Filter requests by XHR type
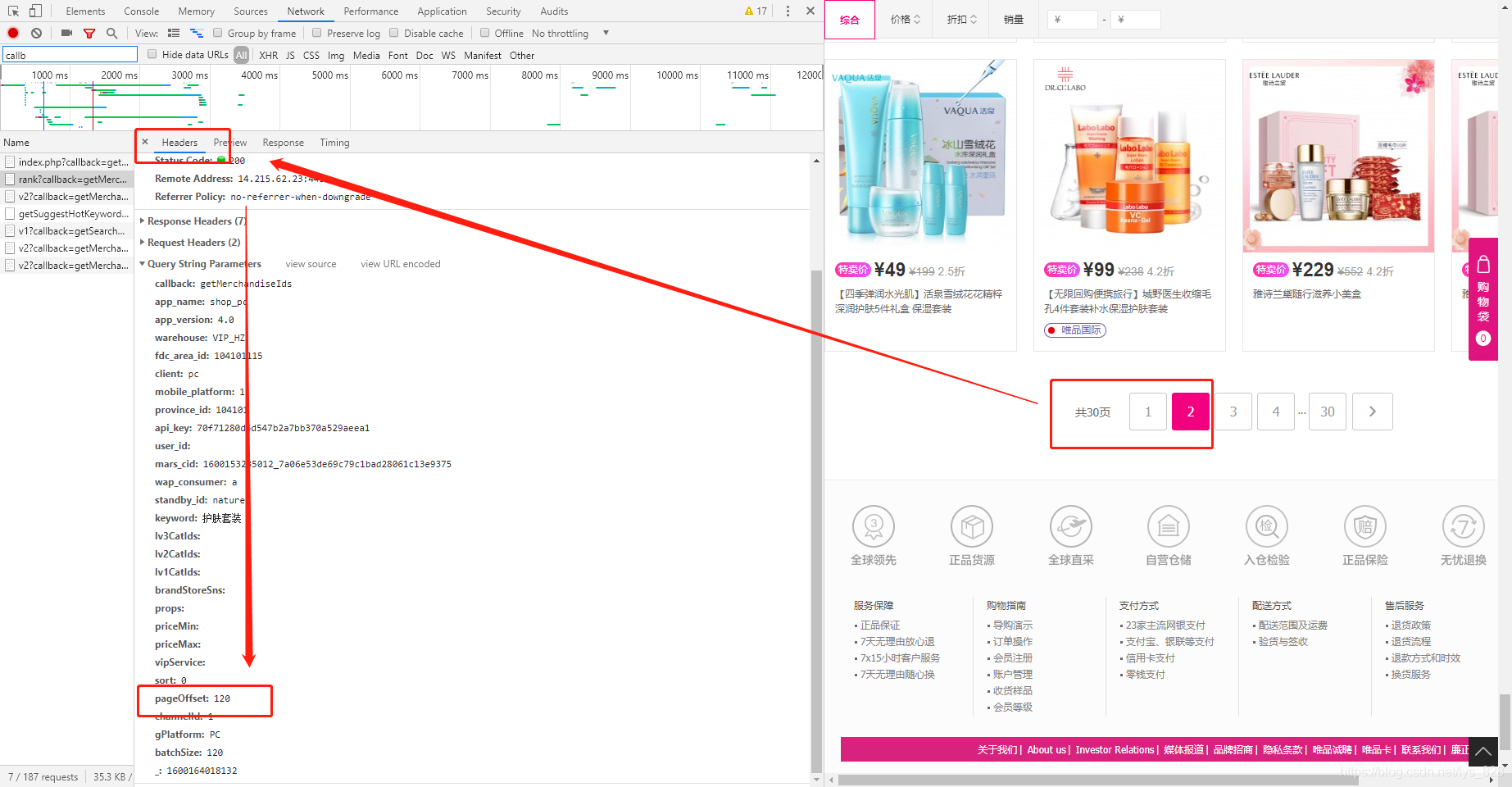Image resolution: width=1512 pixels, height=787 pixels. click(268, 55)
